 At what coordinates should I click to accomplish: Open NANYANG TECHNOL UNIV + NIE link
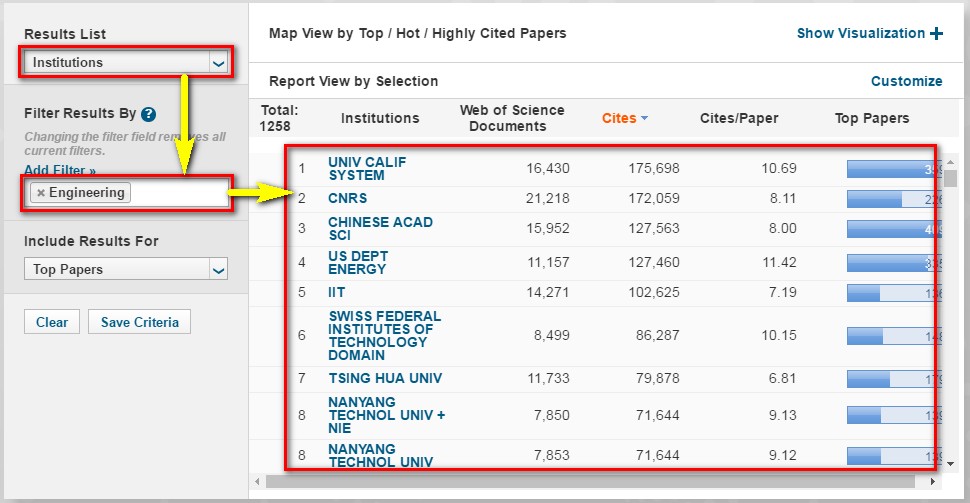pyautogui.click(x=386, y=415)
